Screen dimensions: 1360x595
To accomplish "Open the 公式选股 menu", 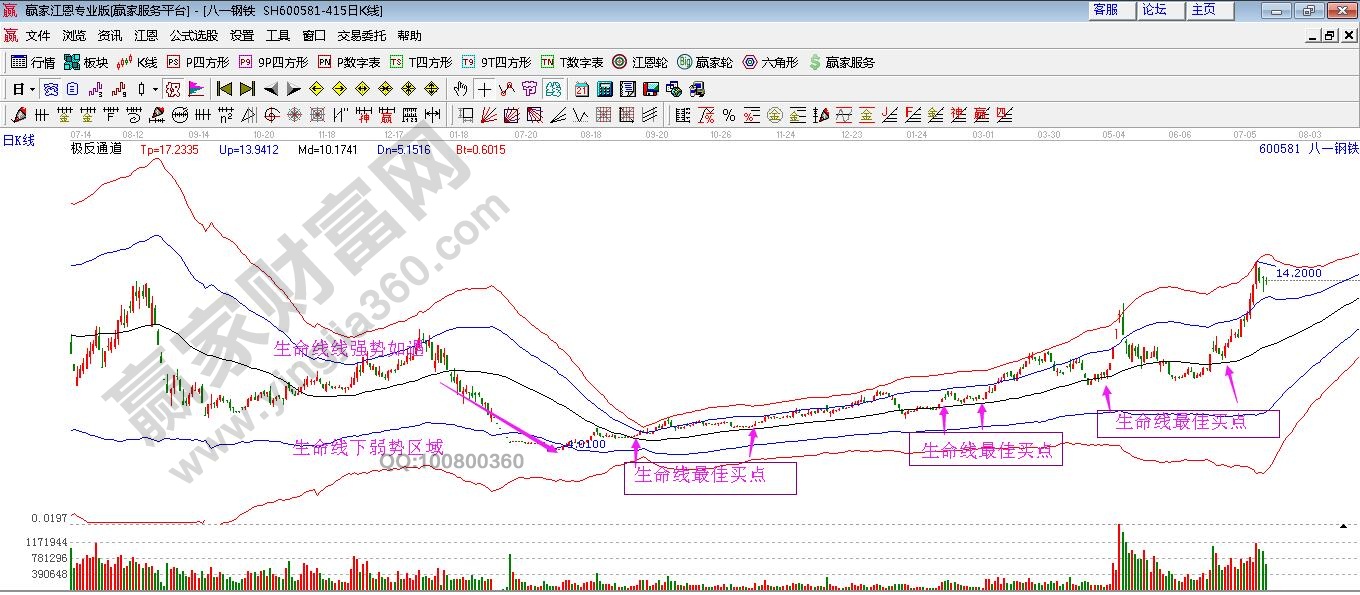I will coord(193,35).
